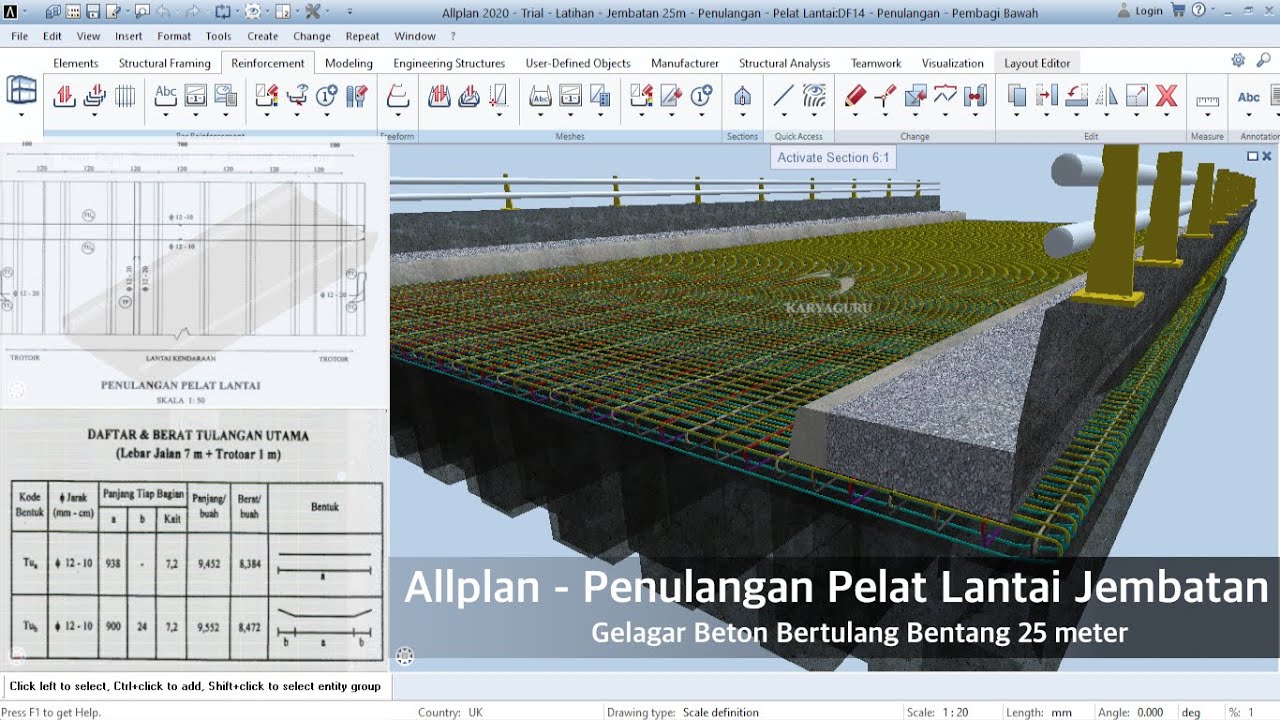Viewport: 1280px width, 720px height.
Task: Click the red X Delete tool
Action: click(x=1166, y=96)
